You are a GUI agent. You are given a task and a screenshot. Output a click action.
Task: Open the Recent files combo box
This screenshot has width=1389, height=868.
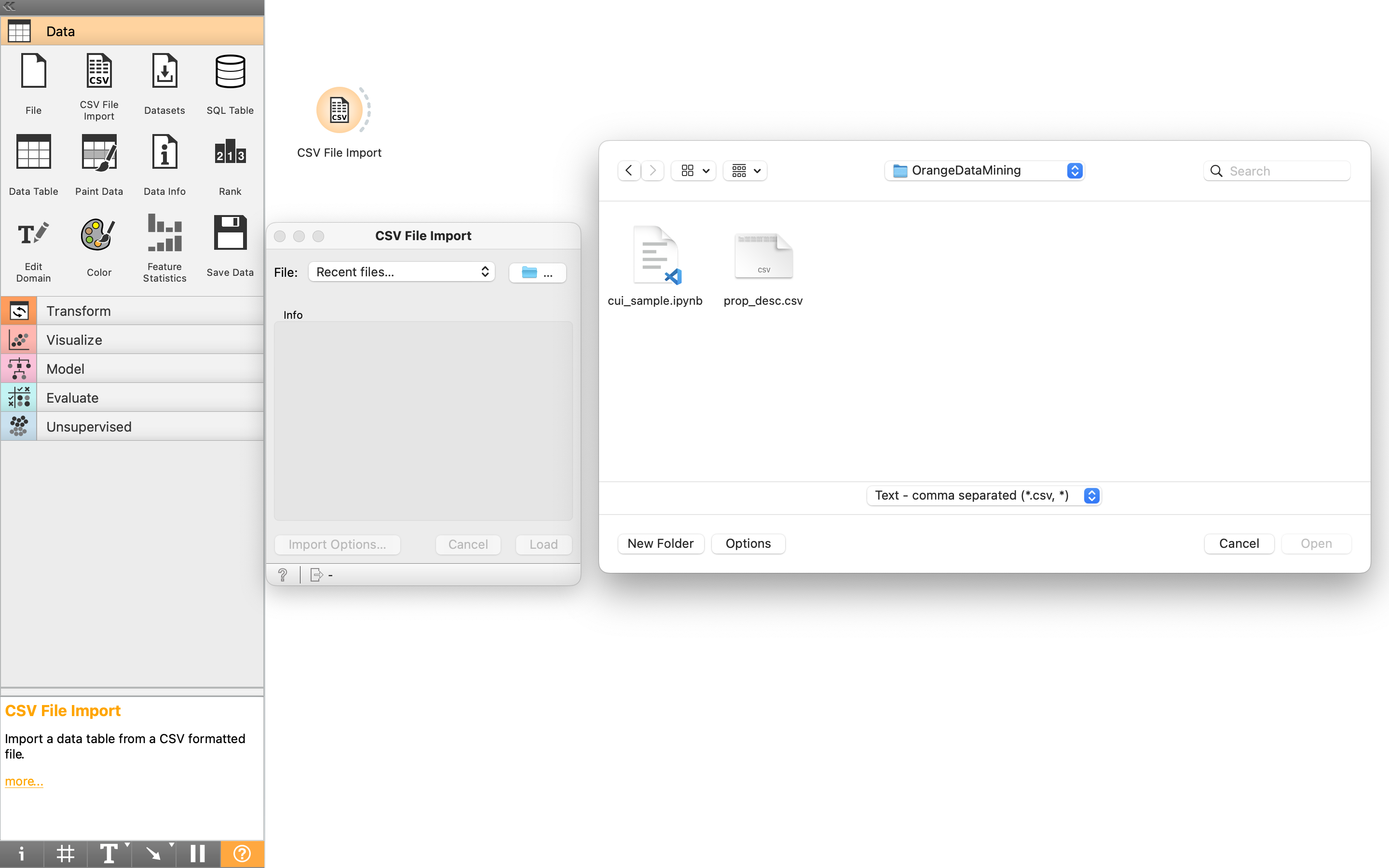click(x=401, y=272)
